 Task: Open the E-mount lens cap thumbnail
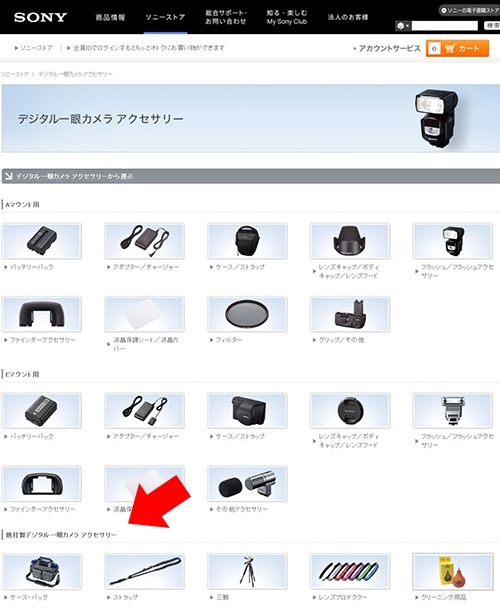click(349, 410)
